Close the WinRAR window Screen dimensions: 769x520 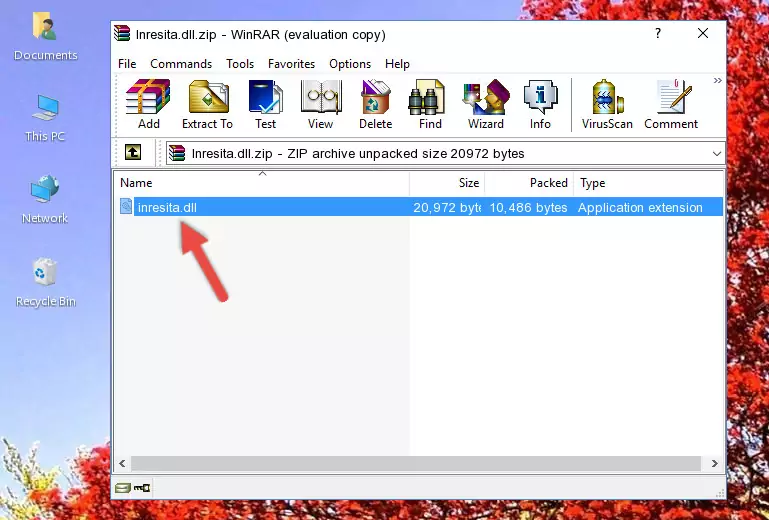point(703,33)
